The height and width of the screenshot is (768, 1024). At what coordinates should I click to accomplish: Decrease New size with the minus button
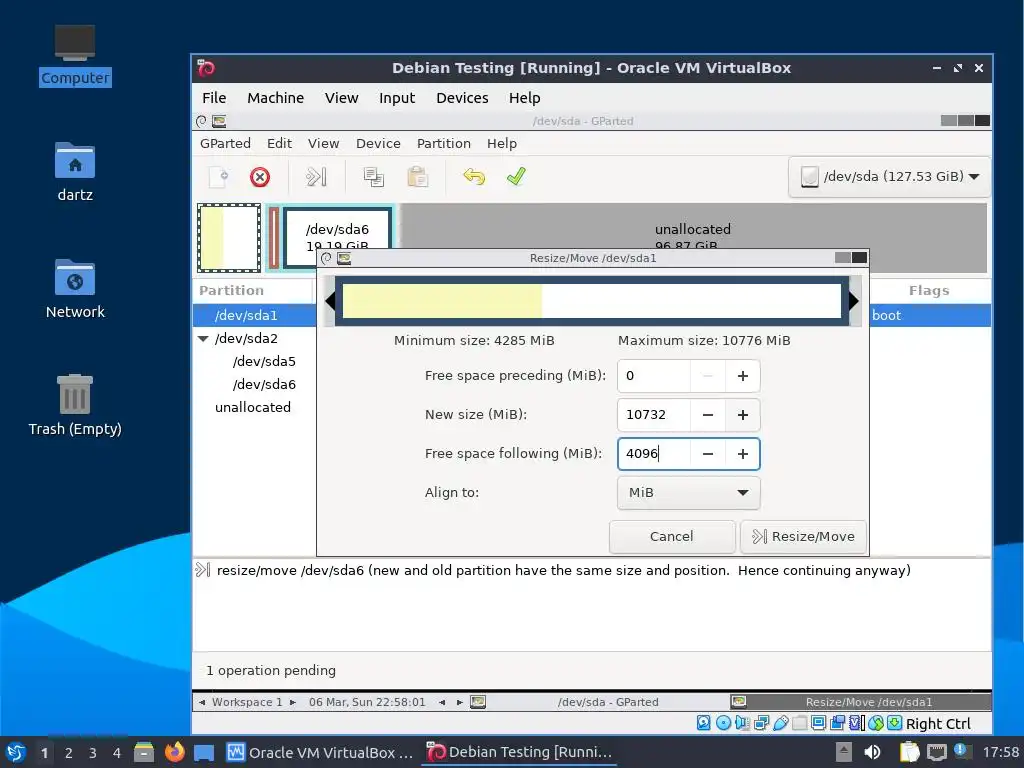point(707,415)
